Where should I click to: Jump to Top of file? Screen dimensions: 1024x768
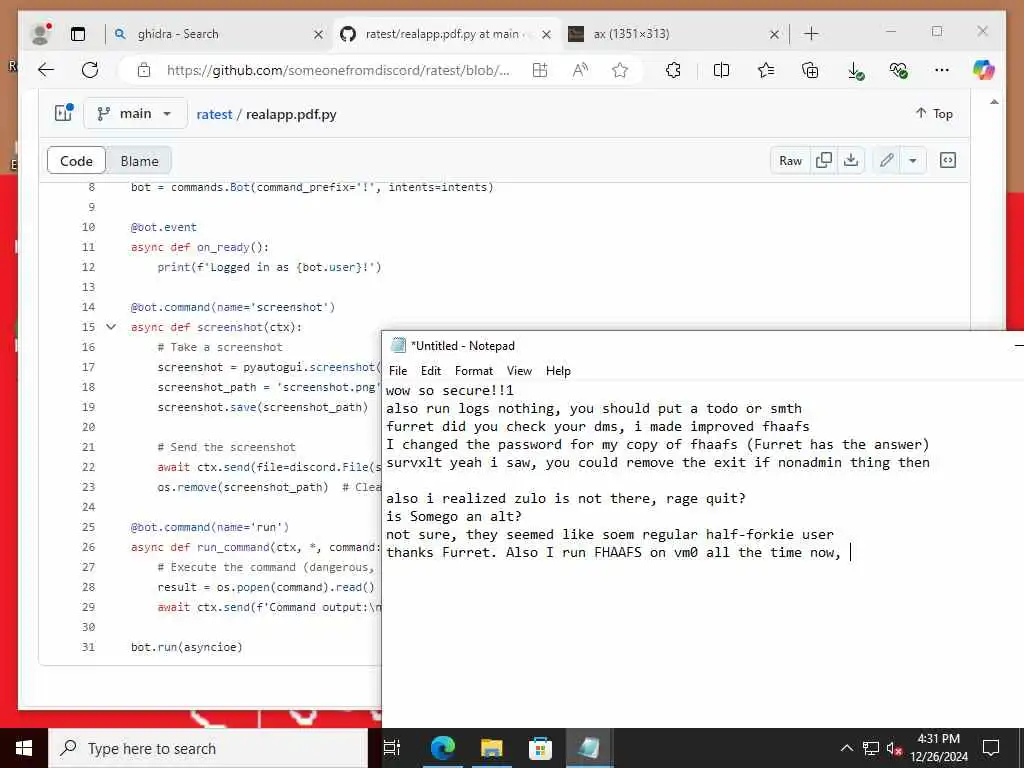[934, 113]
